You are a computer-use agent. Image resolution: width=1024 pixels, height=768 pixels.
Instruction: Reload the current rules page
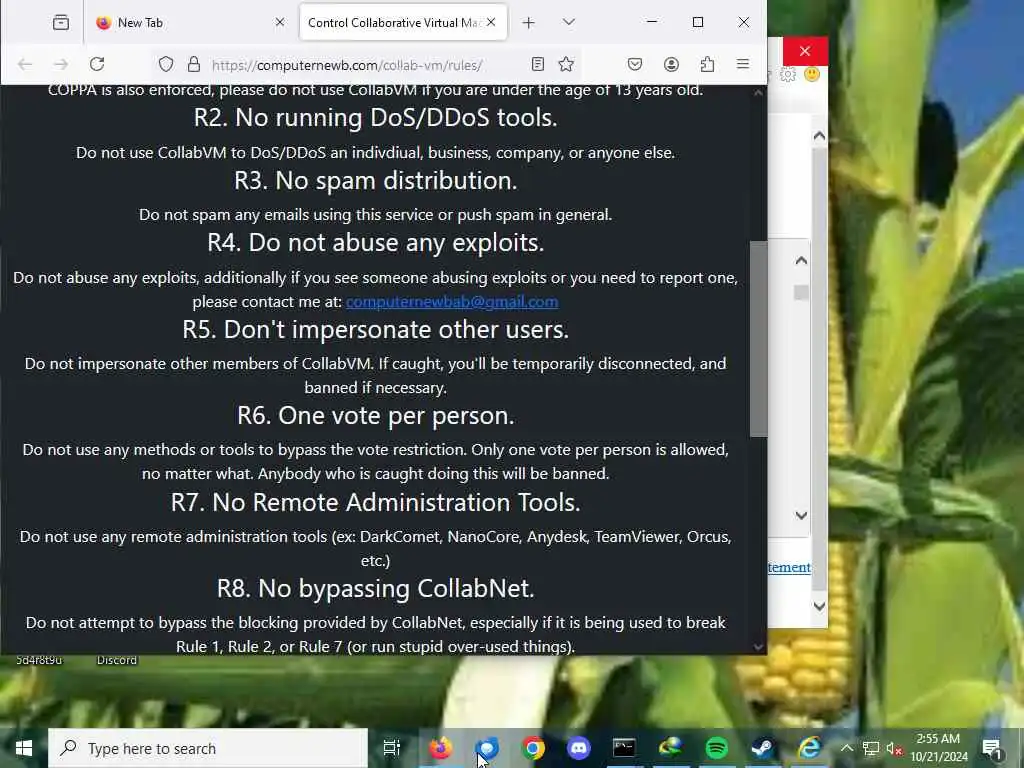[x=97, y=64]
